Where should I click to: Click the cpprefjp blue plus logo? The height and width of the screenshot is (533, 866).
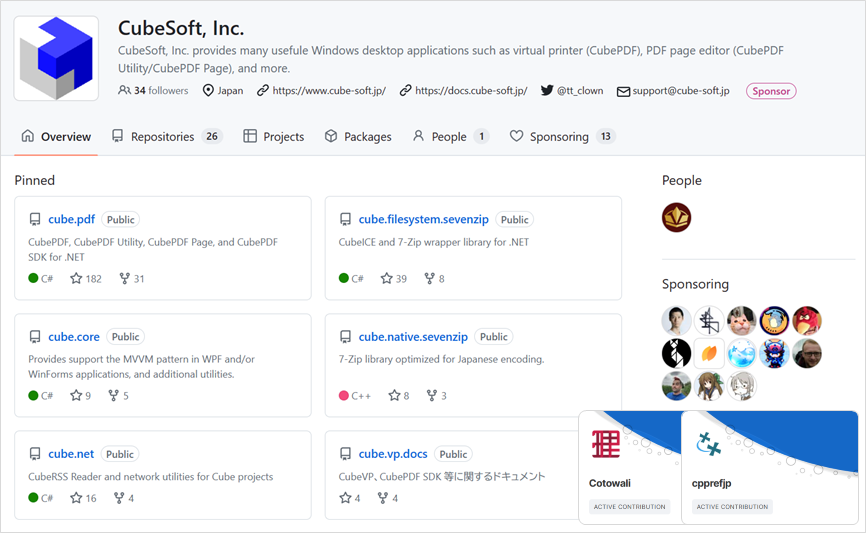pos(709,444)
